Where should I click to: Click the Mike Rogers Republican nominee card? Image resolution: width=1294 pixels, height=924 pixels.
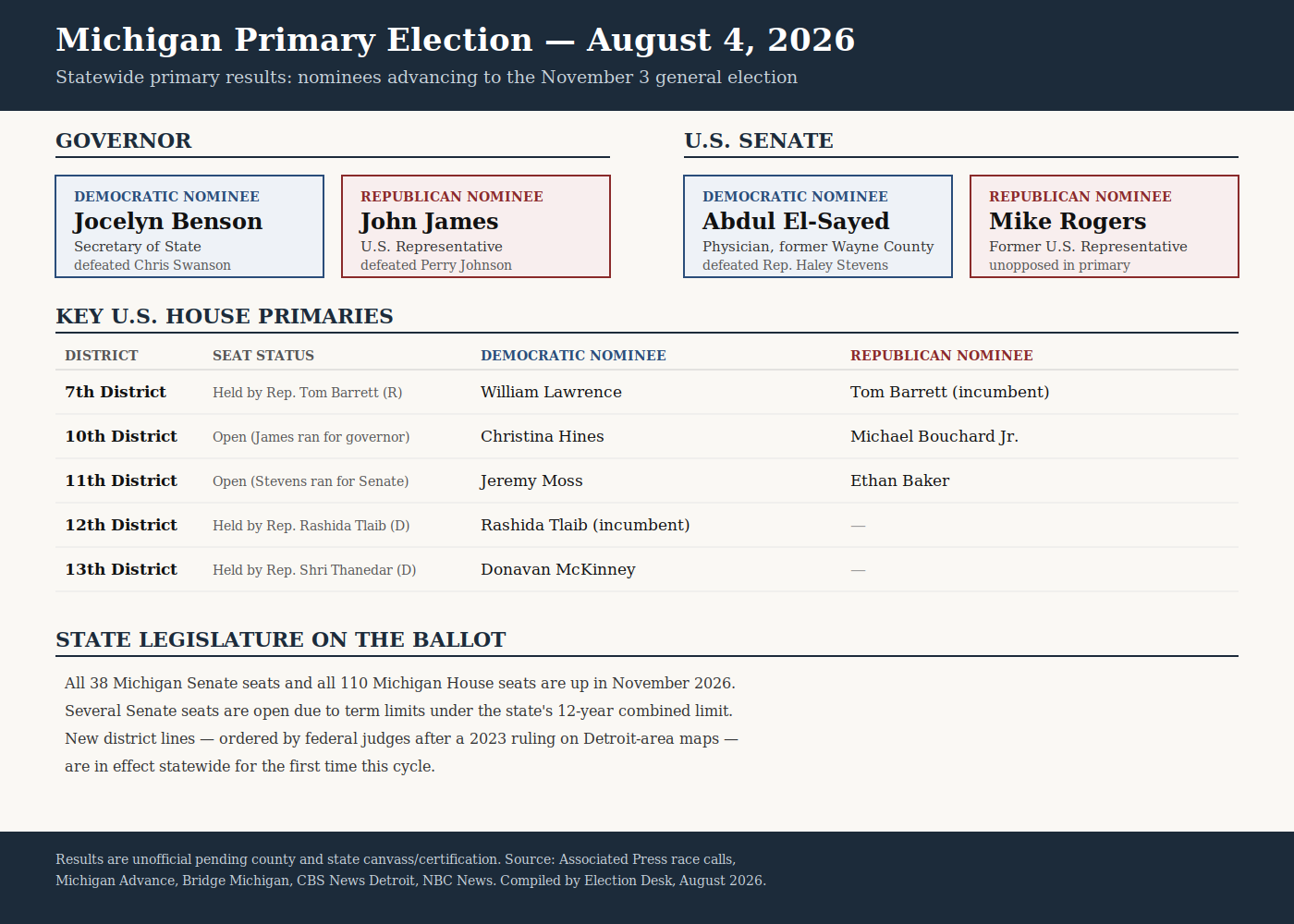pos(1105,226)
